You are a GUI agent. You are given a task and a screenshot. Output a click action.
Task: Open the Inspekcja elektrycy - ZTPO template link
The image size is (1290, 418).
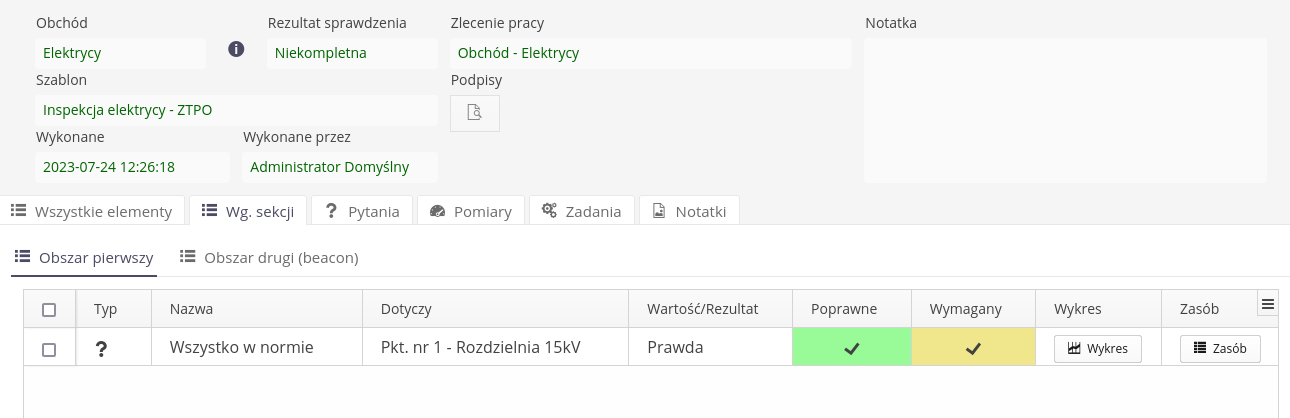coord(127,110)
